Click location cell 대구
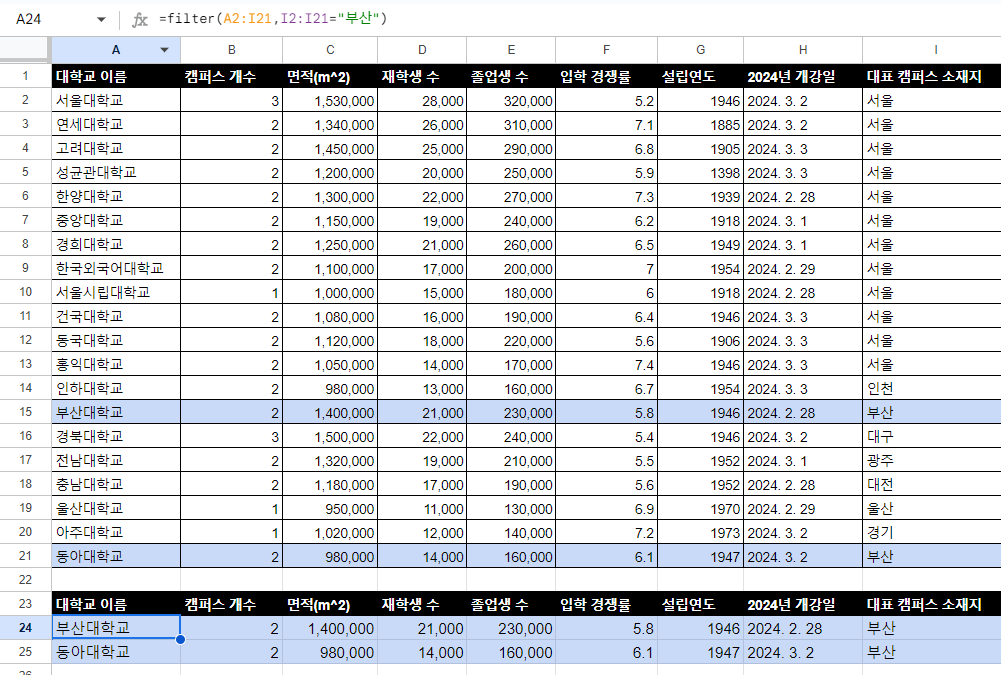Image resolution: width=1001 pixels, height=675 pixels. [x=932, y=436]
